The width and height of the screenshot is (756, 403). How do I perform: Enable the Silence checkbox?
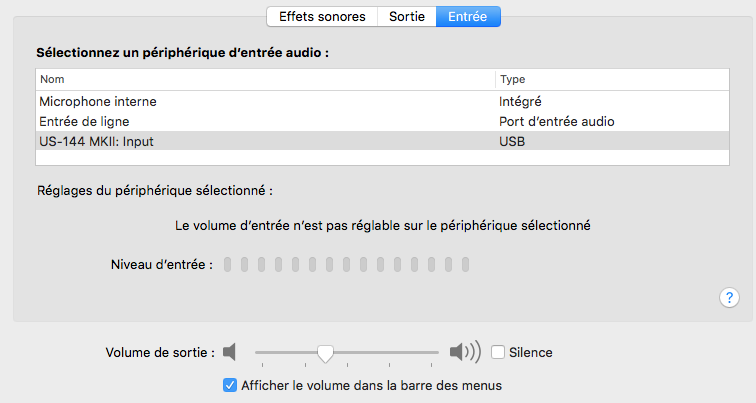point(498,352)
